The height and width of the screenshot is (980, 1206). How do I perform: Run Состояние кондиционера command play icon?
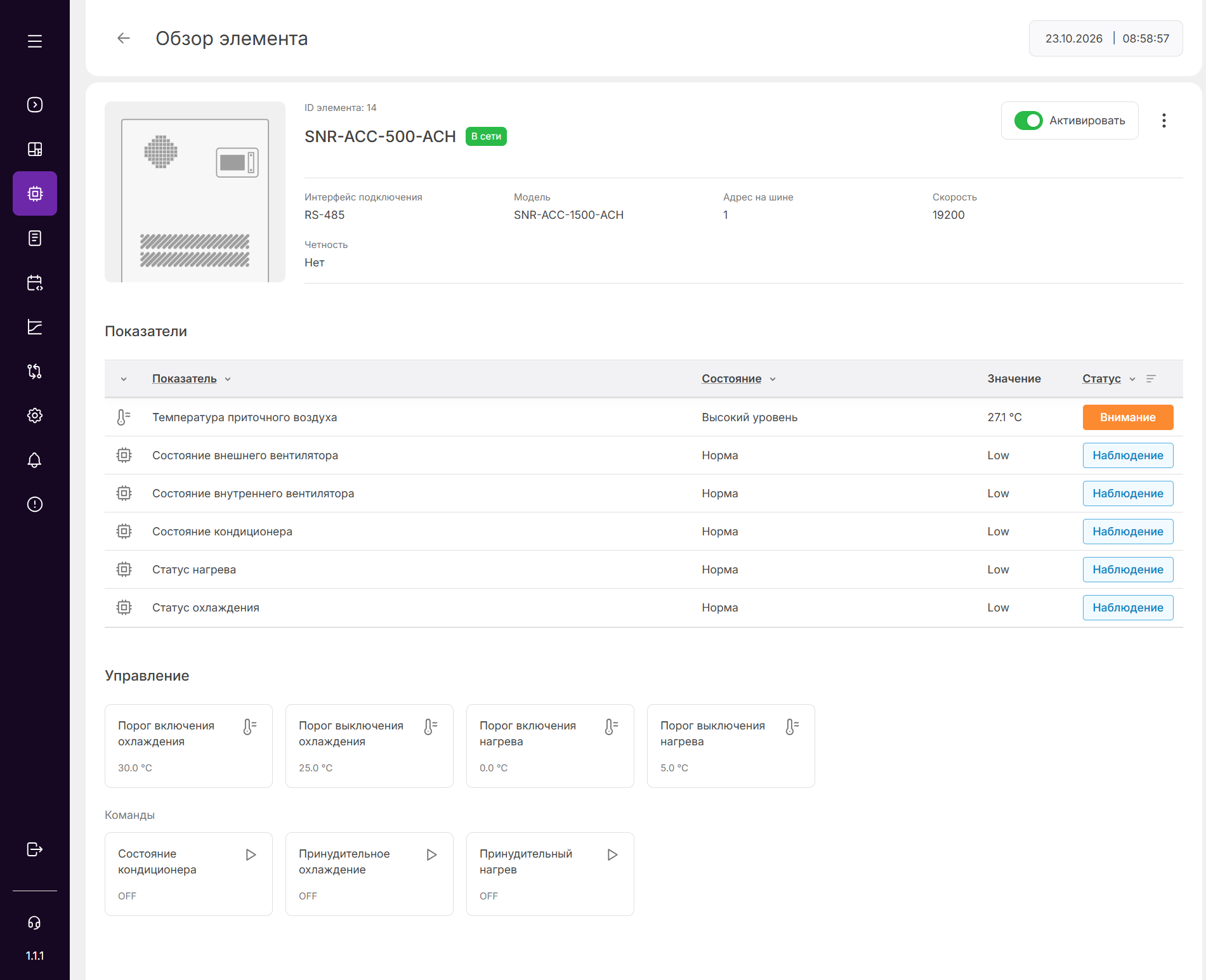(251, 854)
